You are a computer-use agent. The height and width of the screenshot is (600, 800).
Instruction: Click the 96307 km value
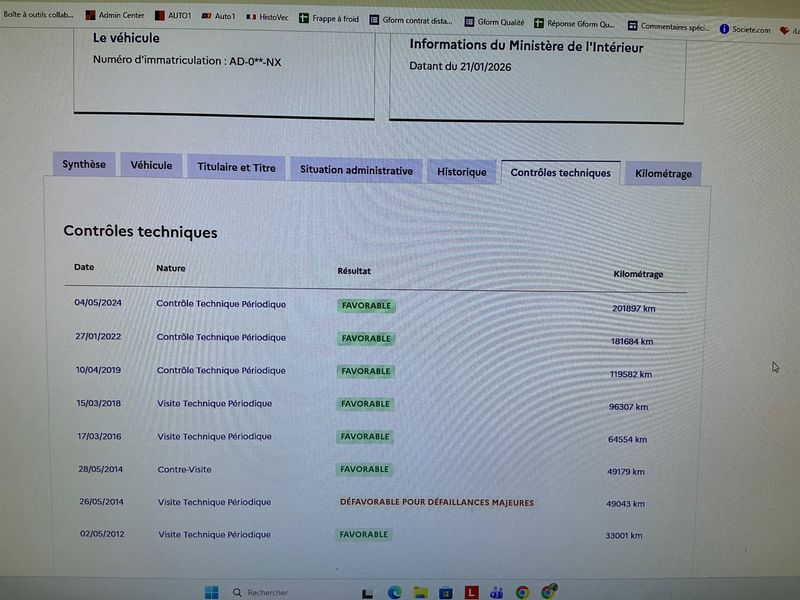click(628, 407)
